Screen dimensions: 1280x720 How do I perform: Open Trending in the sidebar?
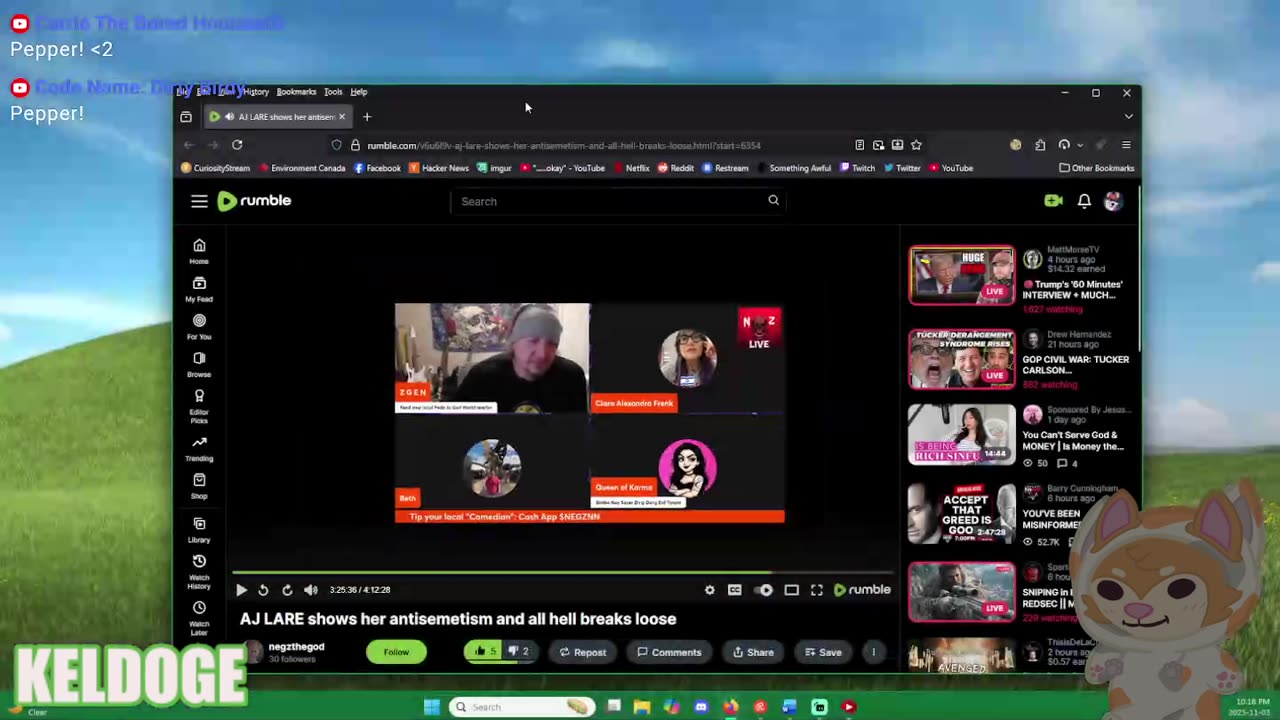pyautogui.click(x=199, y=448)
